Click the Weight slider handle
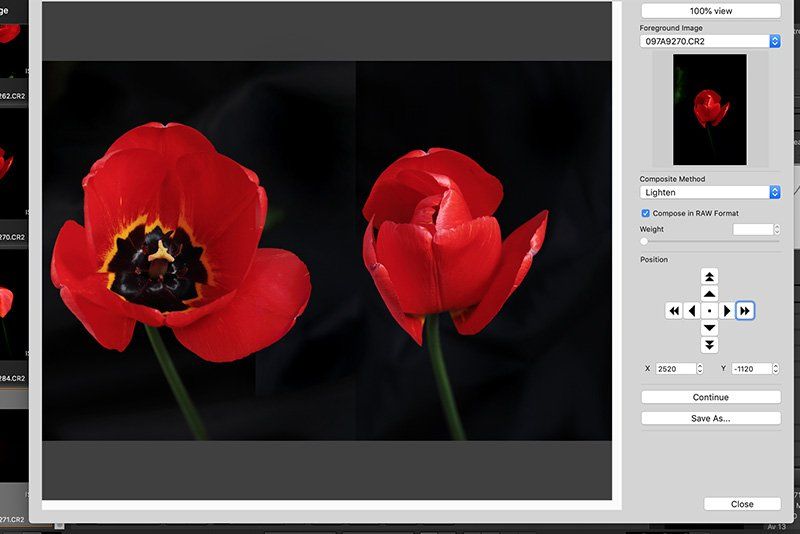Viewport: 800px width, 534px height. pos(644,241)
